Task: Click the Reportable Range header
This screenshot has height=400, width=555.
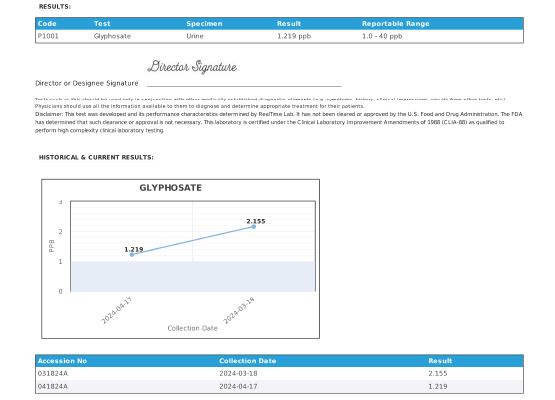Action: (395, 24)
